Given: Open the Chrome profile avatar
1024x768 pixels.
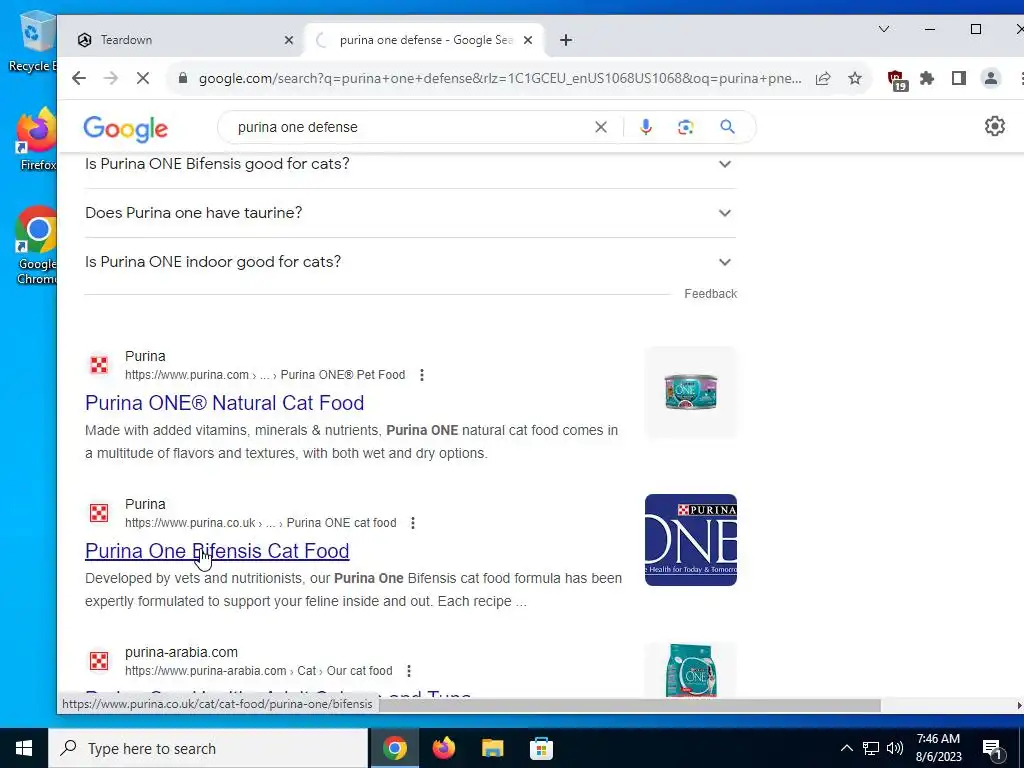Looking at the screenshot, I should click(x=991, y=78).
